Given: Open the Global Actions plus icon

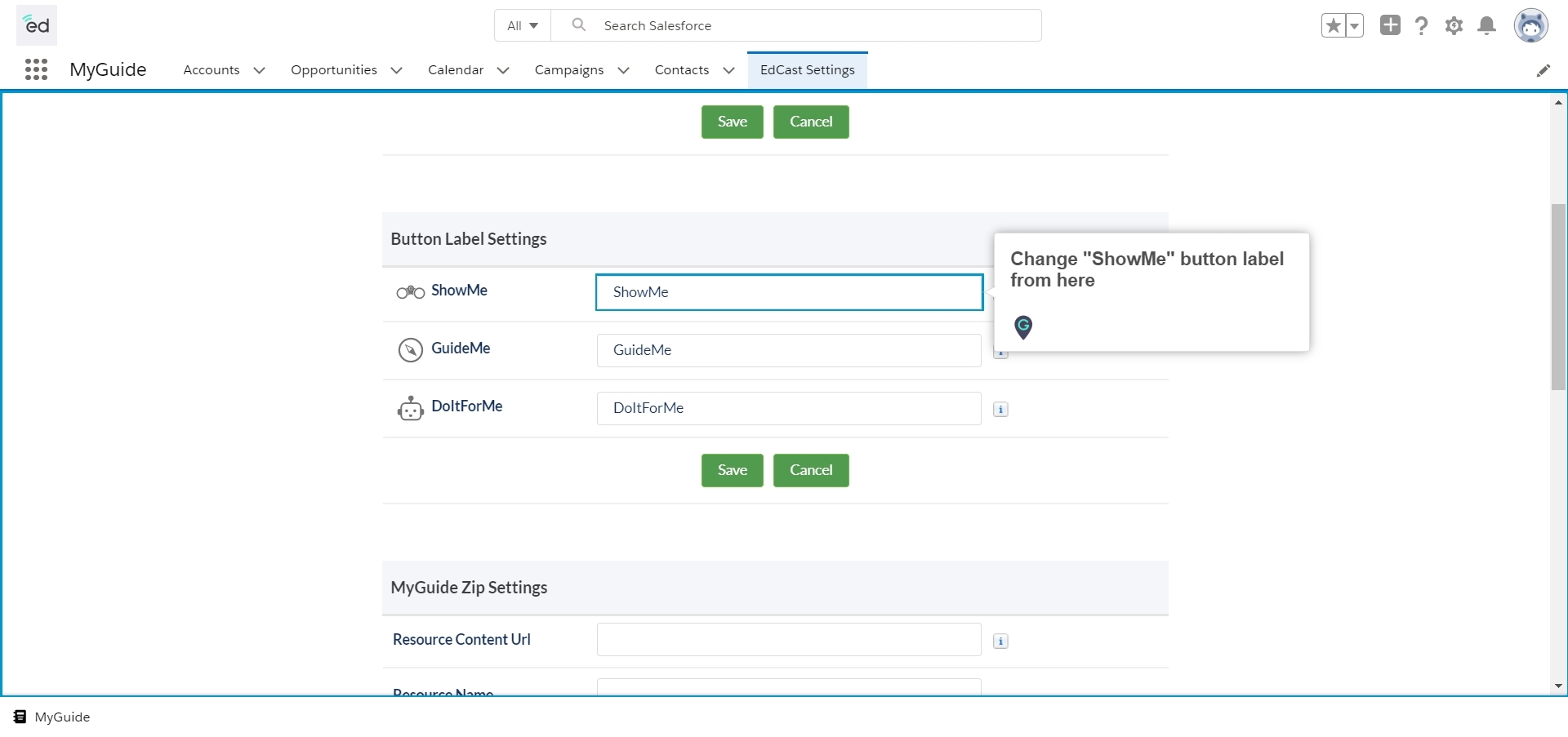Looking at the screenshot, I should click(x=1390, y=25).
